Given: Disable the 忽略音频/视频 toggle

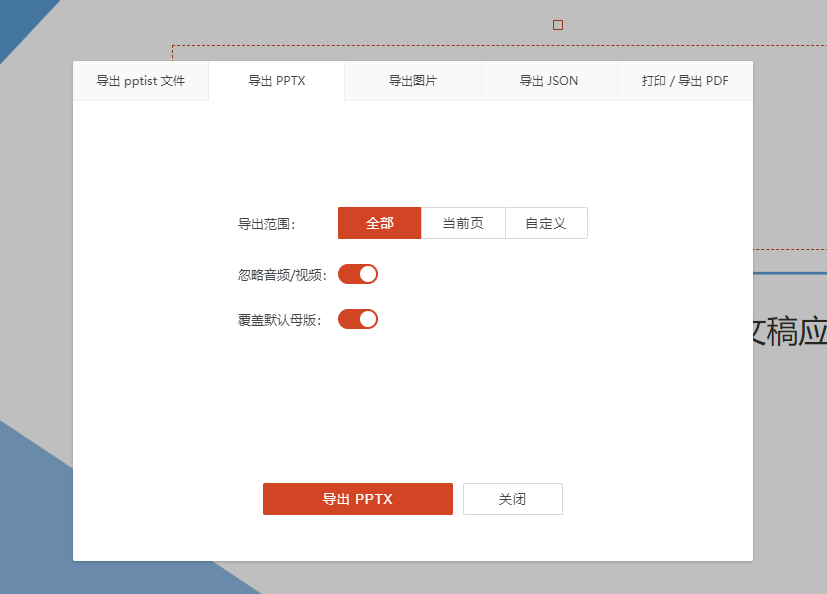Looking at the screenshot, I should pyautogui.click(x=357, y=273).
